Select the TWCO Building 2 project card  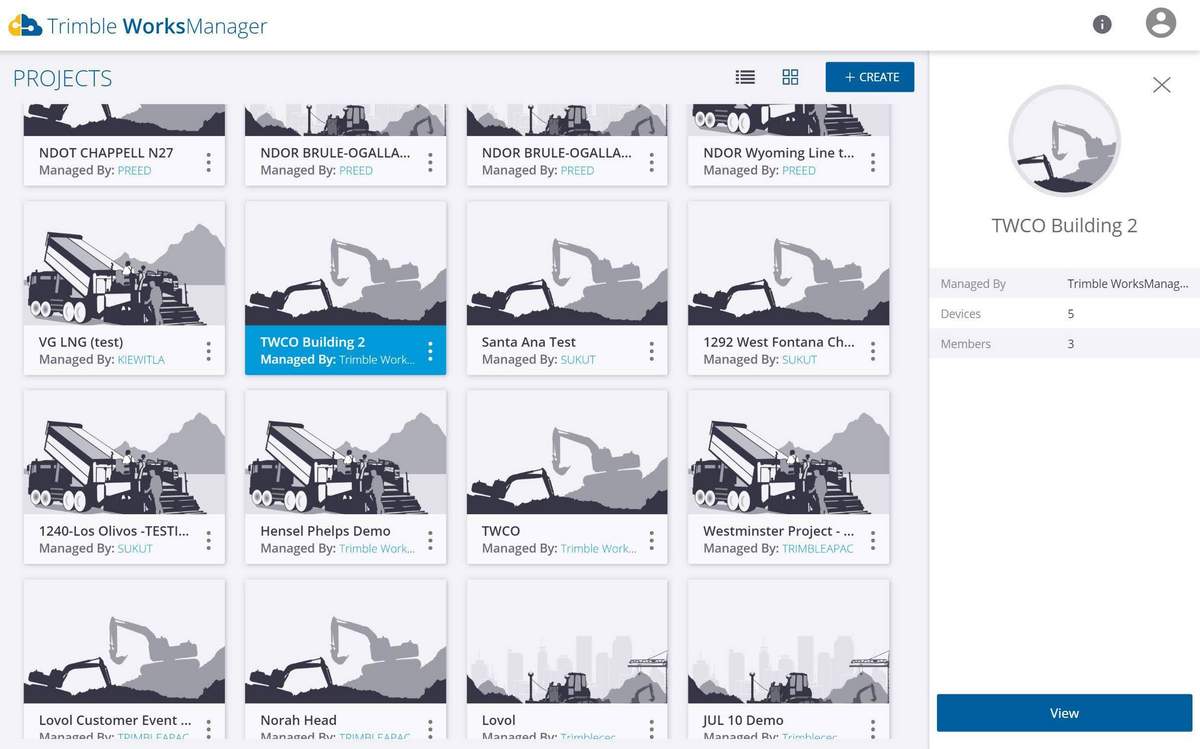345,263
